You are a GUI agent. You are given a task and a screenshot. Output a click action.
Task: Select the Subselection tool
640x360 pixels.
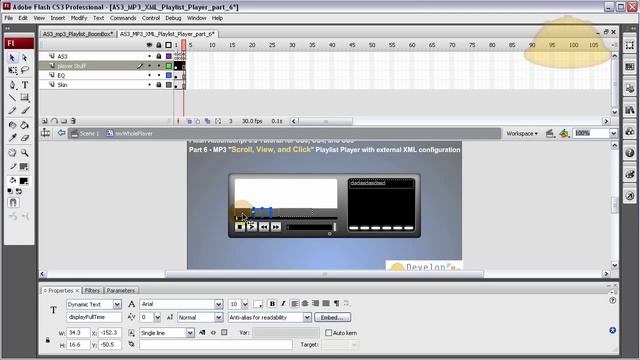tap(25, 58)
